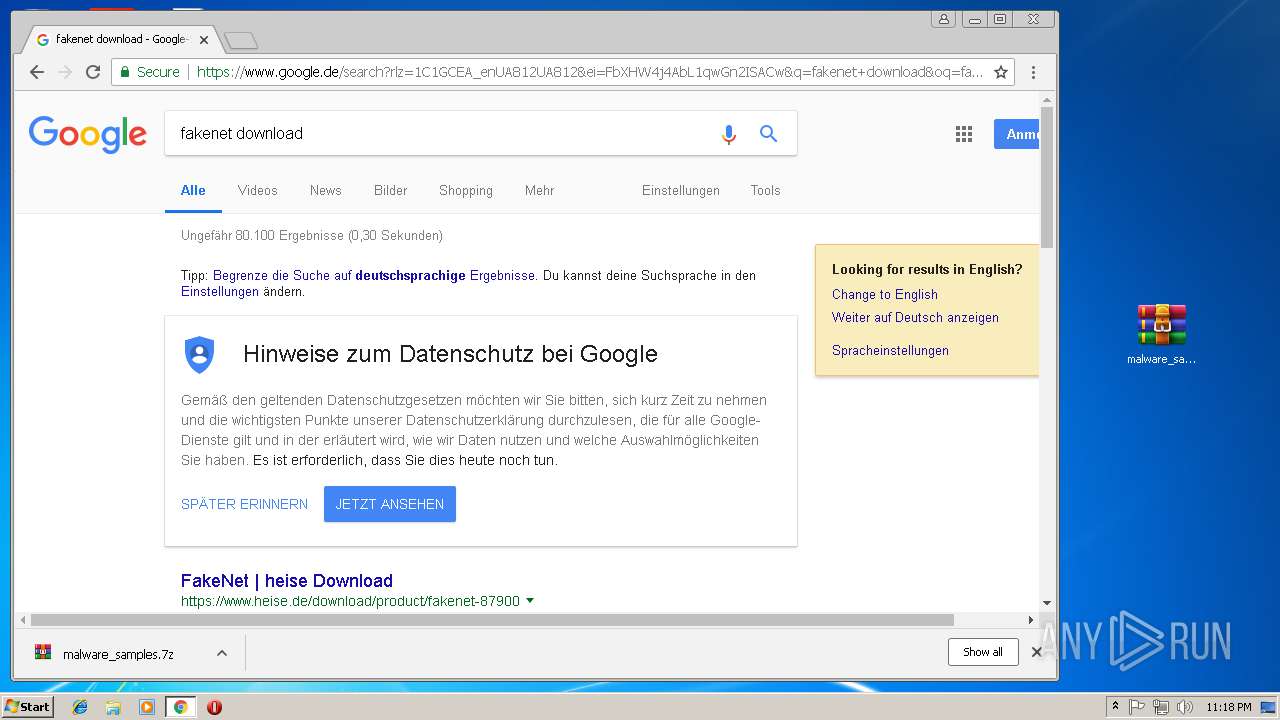The height and width of the screenshot is (720, 1280).
Task: Click Weiter auf Deutsch anzeigen link
Action: click(x=915, y=317)
